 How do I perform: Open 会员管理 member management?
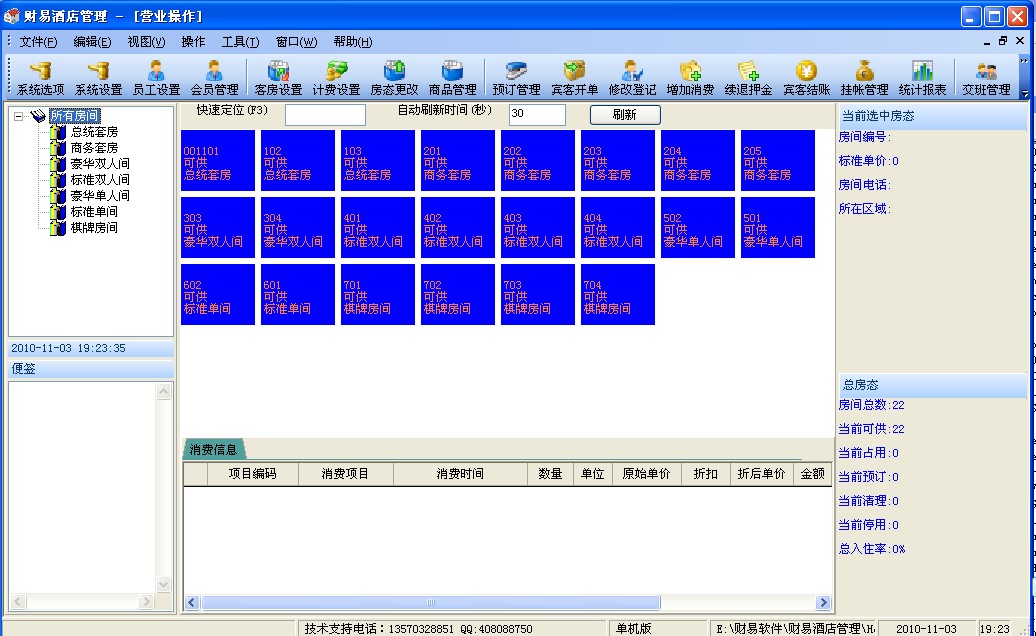point(214,78)
